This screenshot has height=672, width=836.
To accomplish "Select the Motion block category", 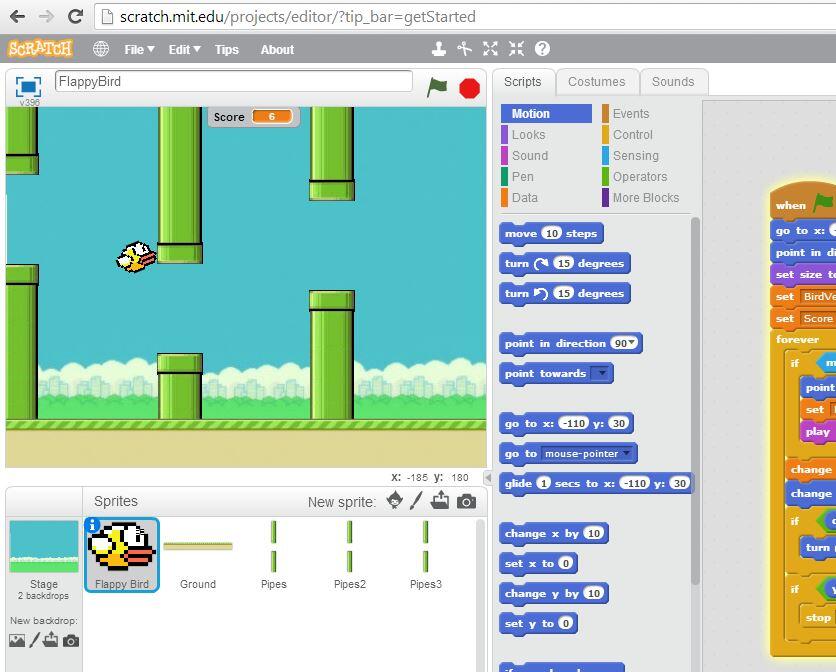I will [x=546, y=114].
